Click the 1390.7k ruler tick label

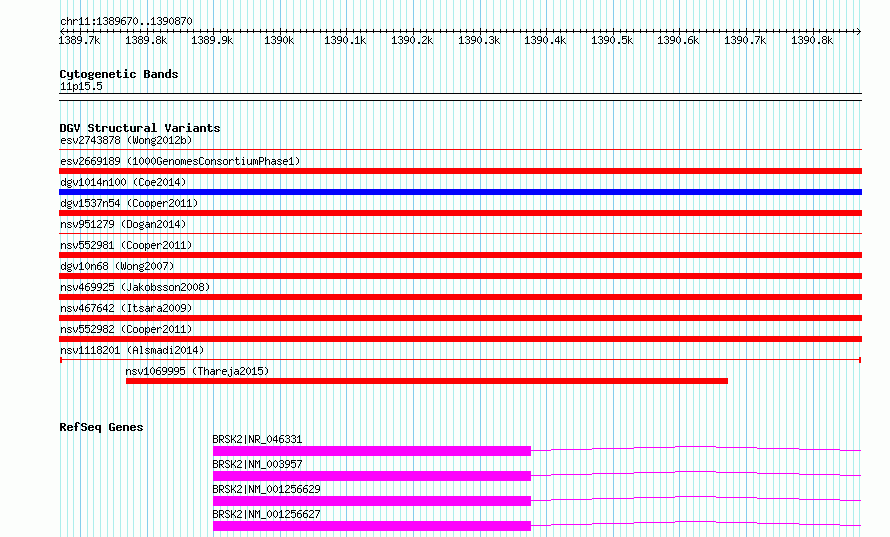pyautogui.click(x=745, y=40)
